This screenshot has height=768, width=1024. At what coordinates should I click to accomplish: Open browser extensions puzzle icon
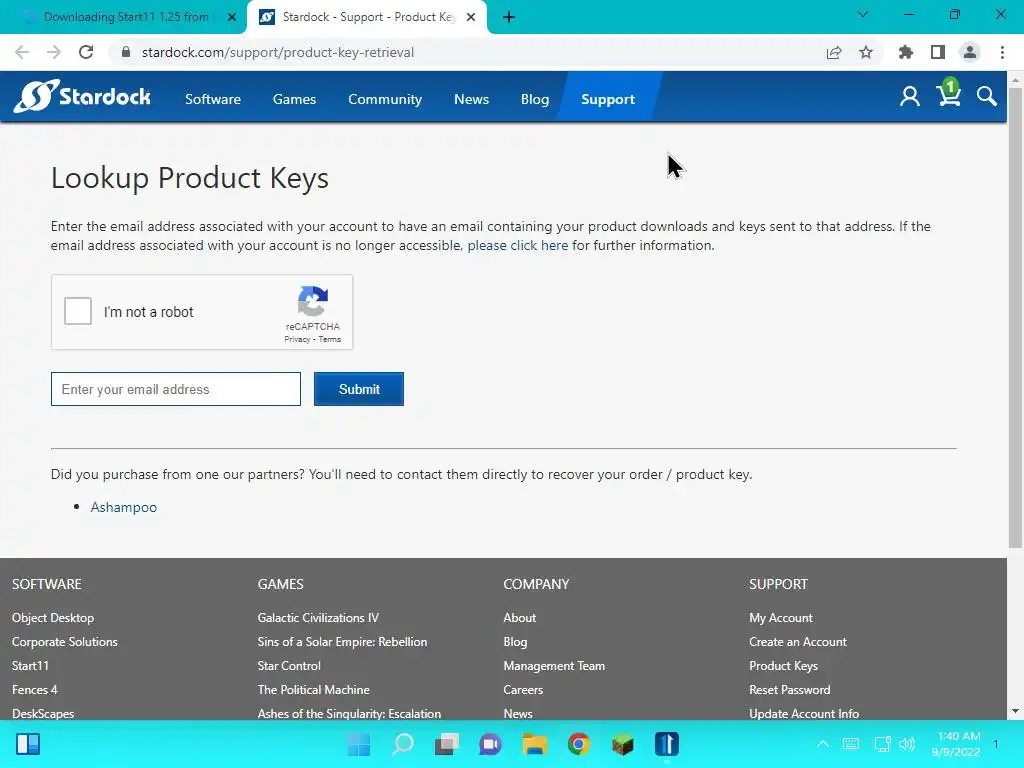(906, 52)
